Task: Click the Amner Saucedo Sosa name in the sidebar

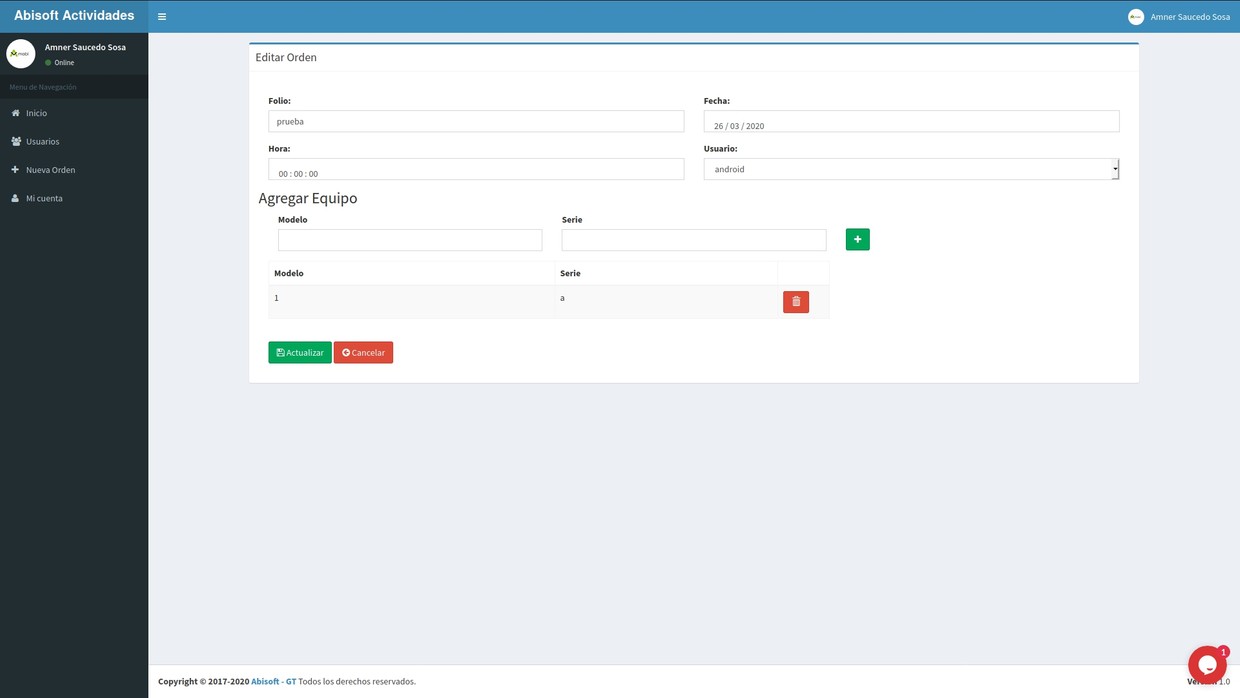Action: (85, 47)
